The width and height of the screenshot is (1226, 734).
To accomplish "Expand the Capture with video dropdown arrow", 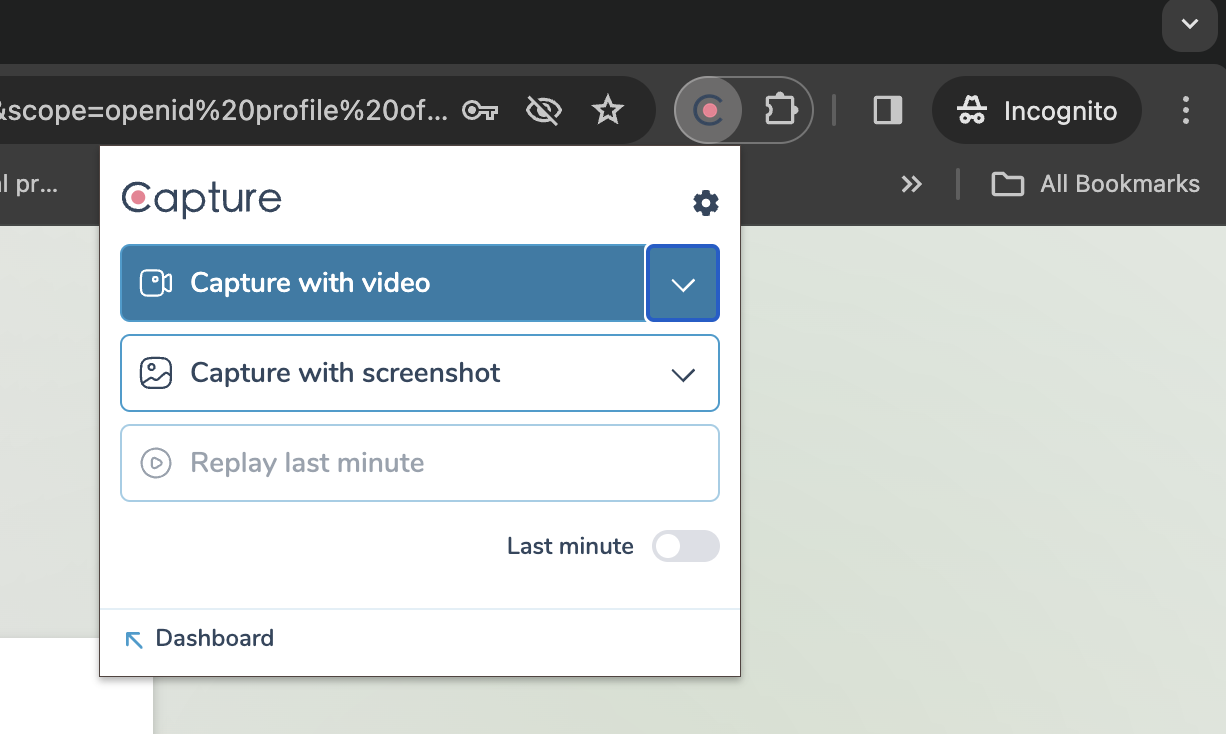I will pyautogui.click(x=683, y=284).
